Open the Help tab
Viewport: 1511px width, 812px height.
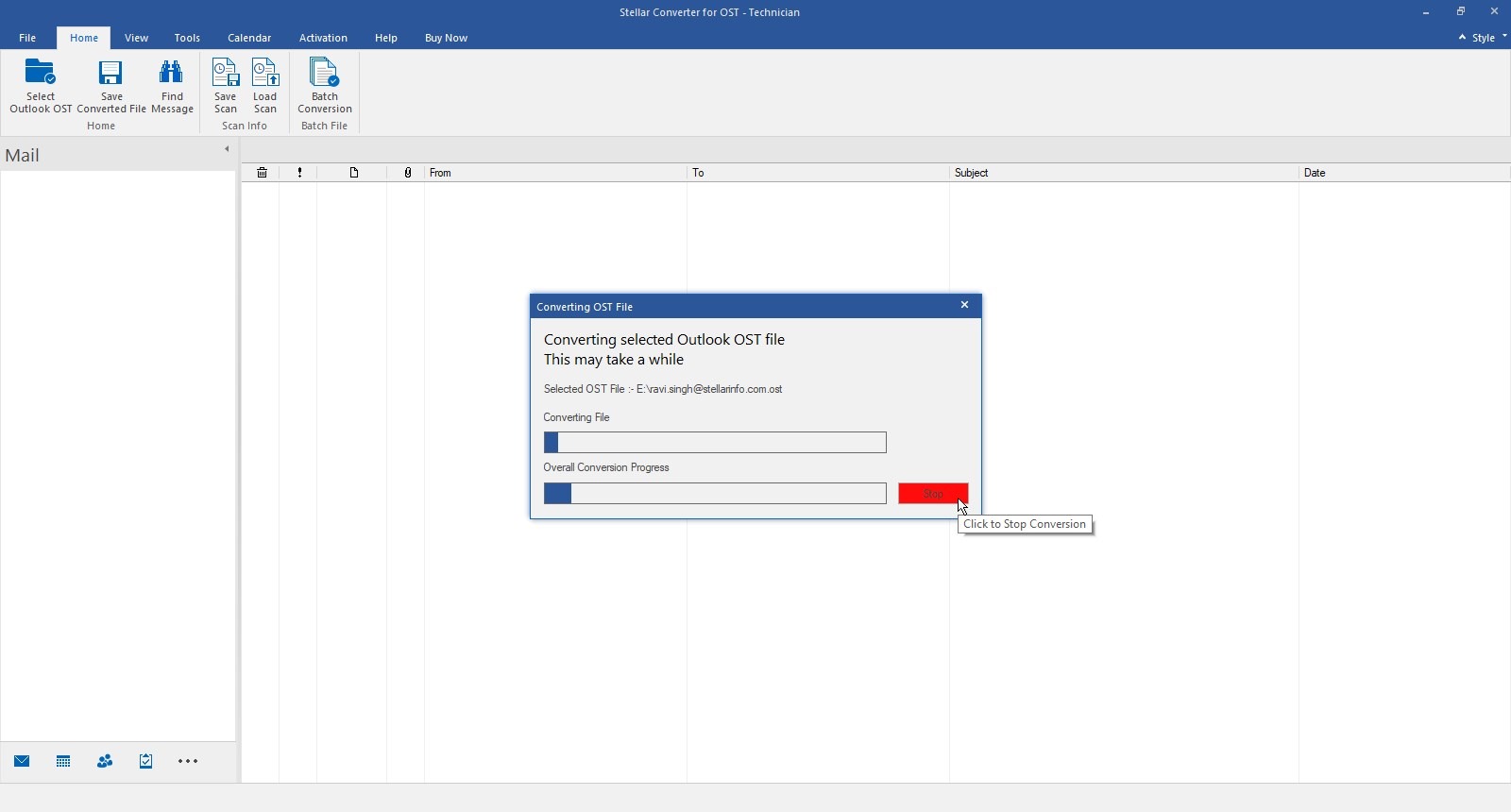pyautogui.click(x=385, y=38)
